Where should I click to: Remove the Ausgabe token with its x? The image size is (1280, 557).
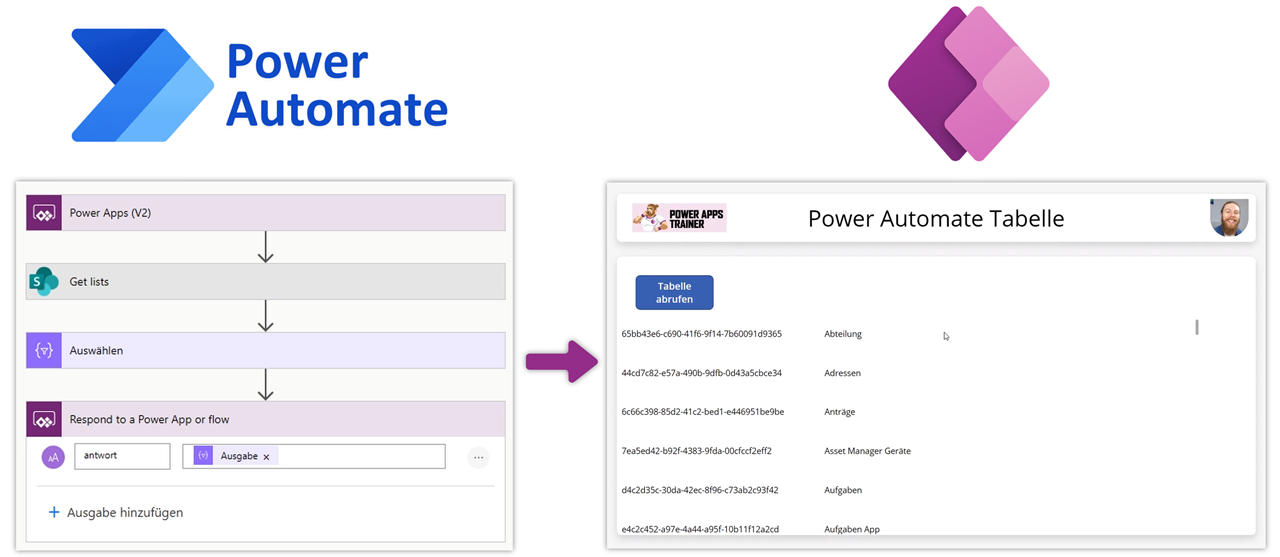pos(267,457)
